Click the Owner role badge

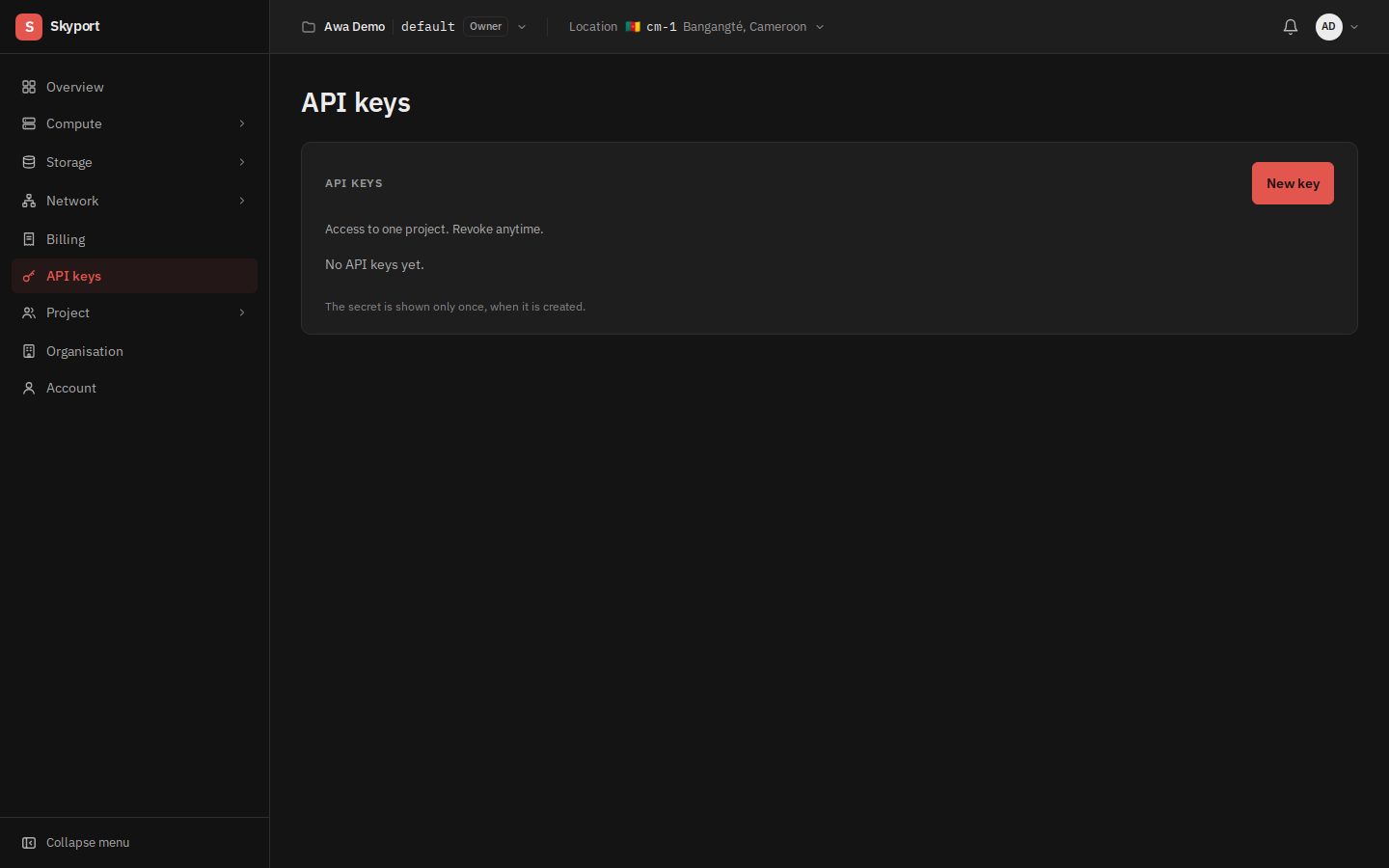coord(486,27)
